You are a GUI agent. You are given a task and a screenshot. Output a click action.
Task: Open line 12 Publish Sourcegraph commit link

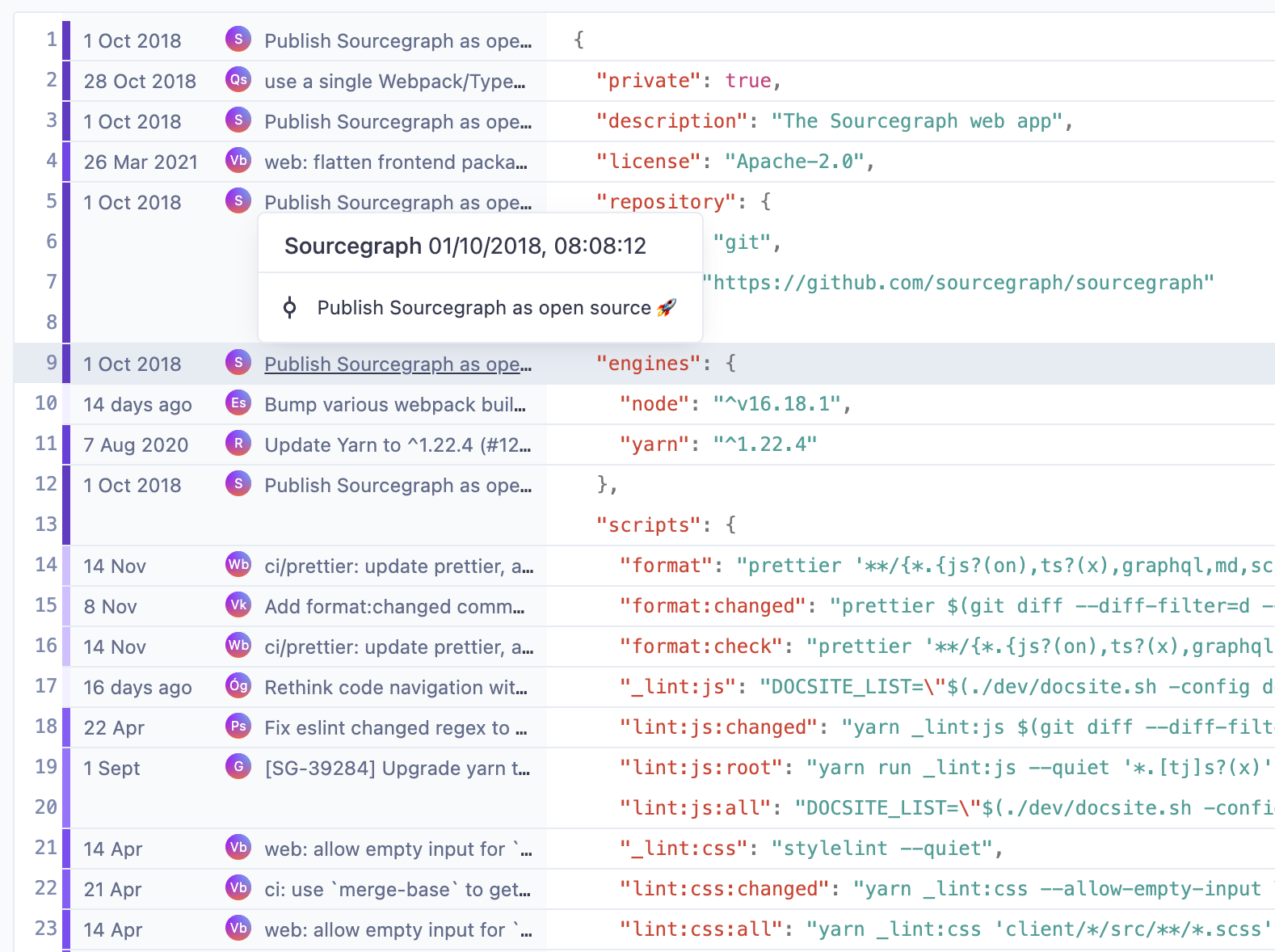tap(398, 485)
